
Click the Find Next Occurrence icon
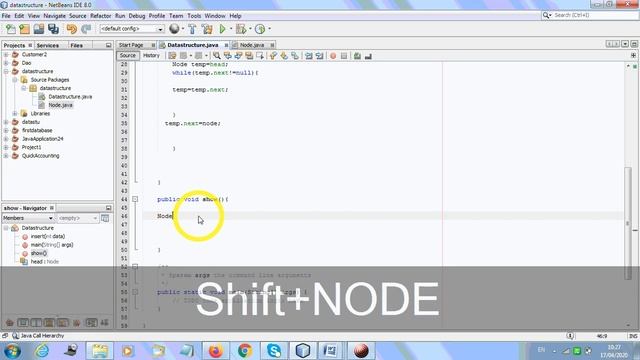pos(238,56)
